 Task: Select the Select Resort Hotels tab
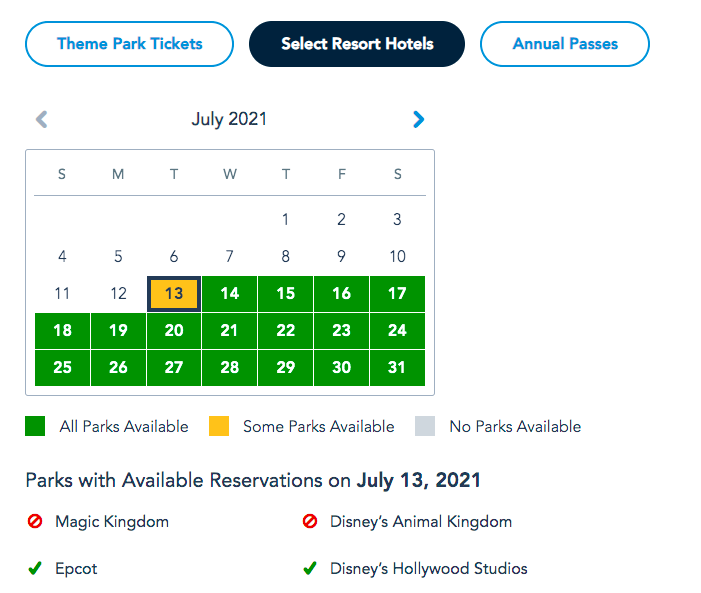pyautogui.click(x=357, y=44)
